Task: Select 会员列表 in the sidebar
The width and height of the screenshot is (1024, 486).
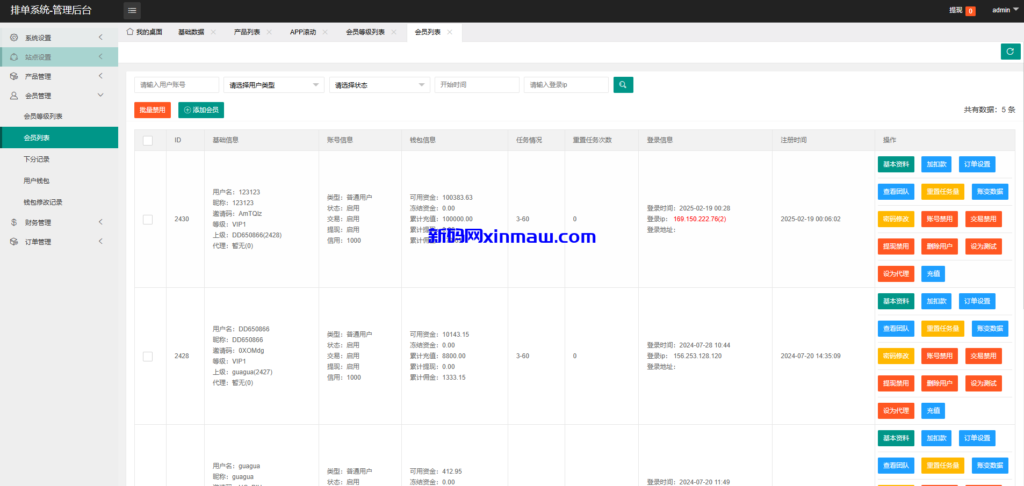Action: [59, 138]
